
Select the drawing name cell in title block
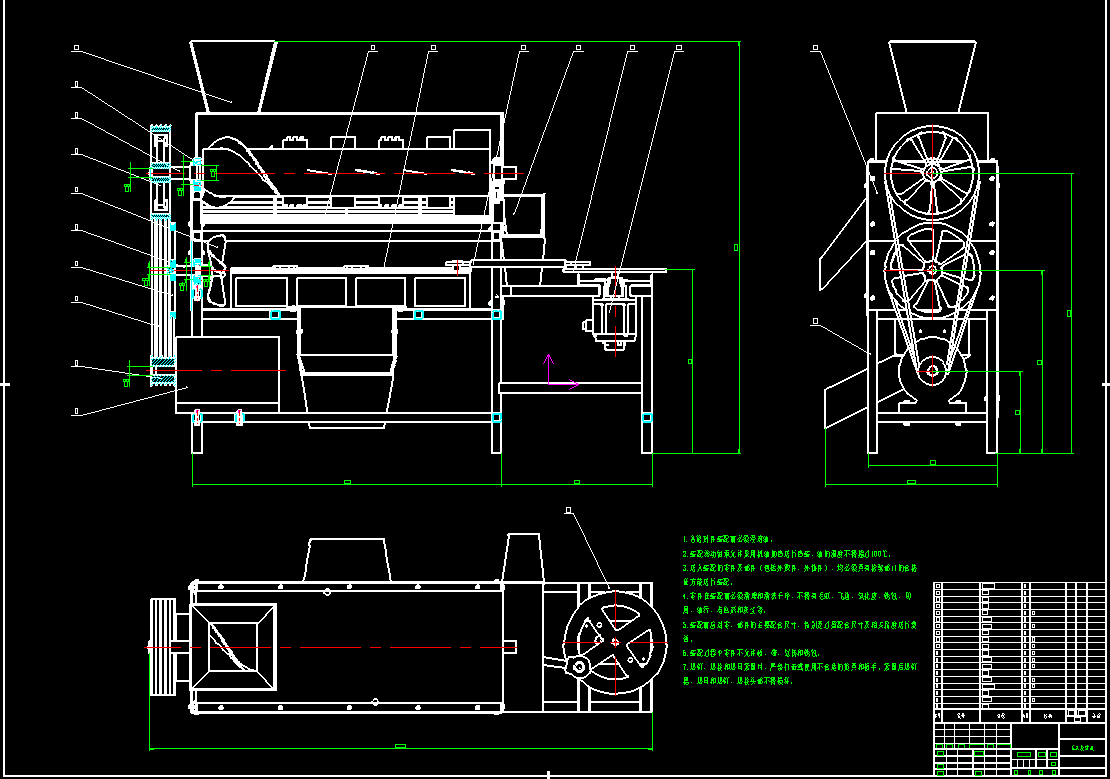tap(1082, 748)
